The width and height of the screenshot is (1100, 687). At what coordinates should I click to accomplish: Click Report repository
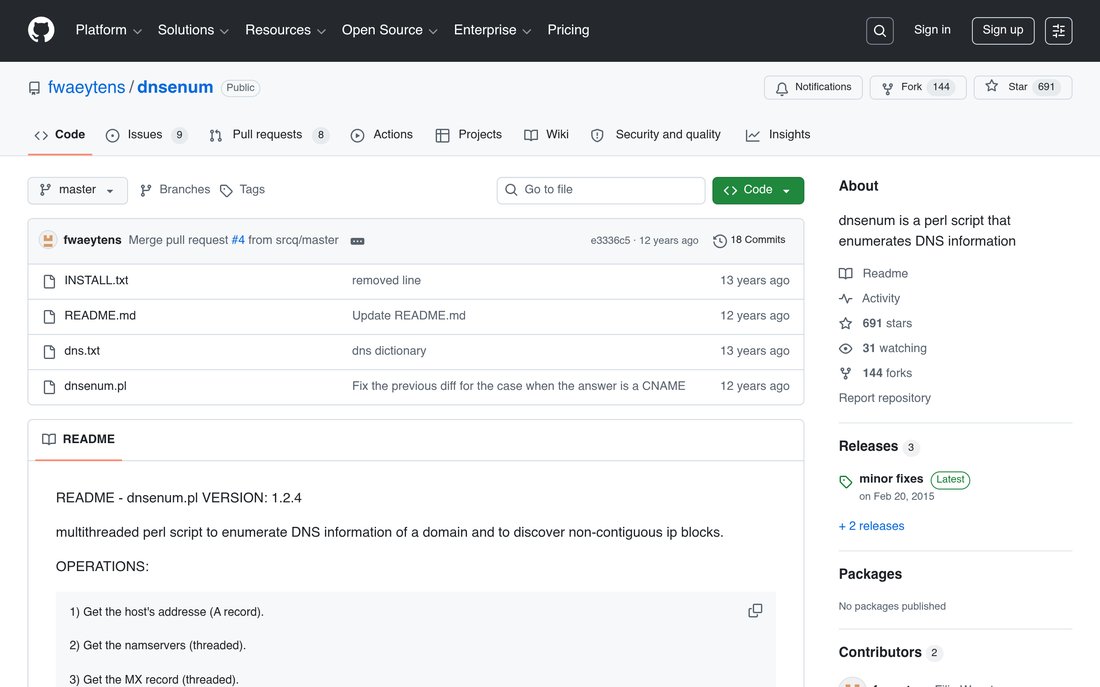pos(885,398)
